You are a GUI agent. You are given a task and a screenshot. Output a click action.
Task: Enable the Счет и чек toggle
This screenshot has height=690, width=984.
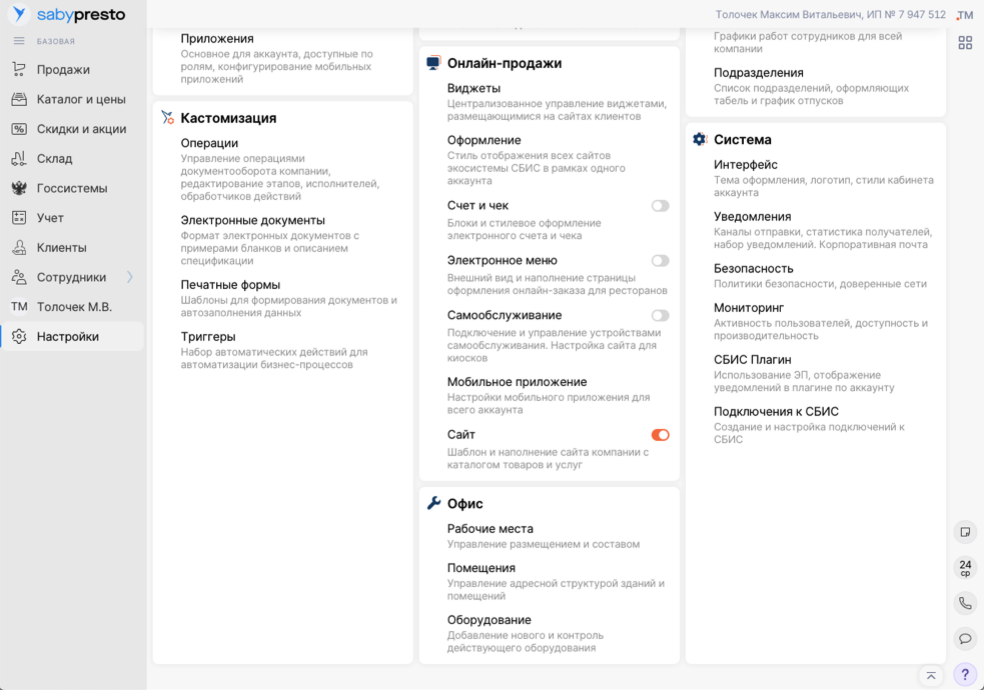(x=660, y=206)
